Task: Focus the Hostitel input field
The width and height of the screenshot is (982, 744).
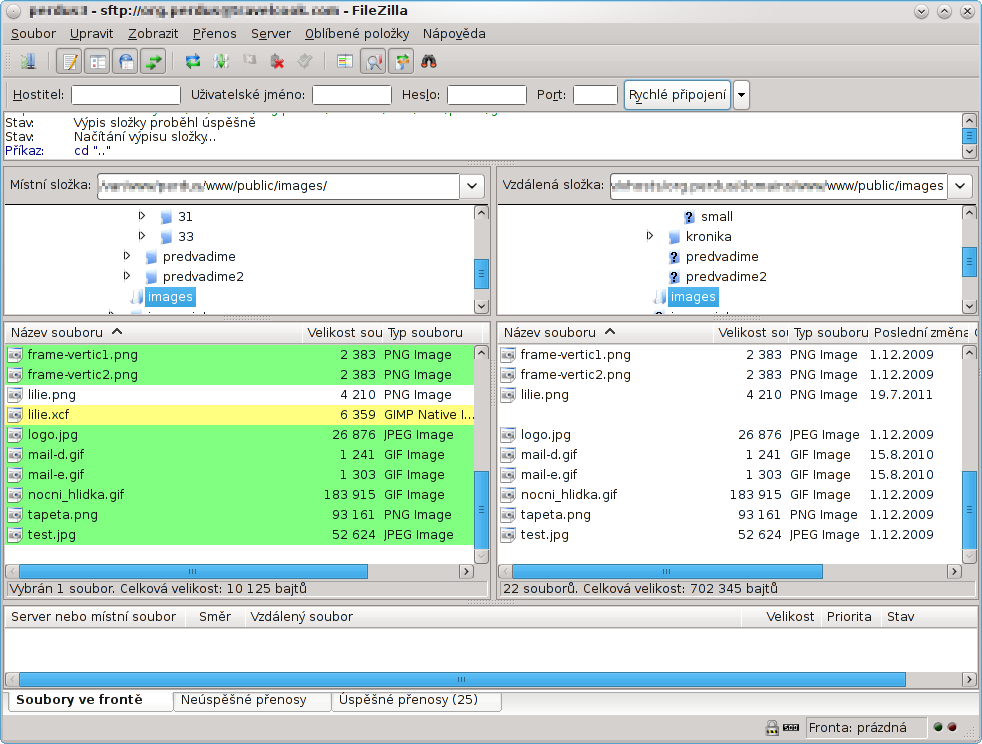Action: pyautogui.click(x=126, y=95)
